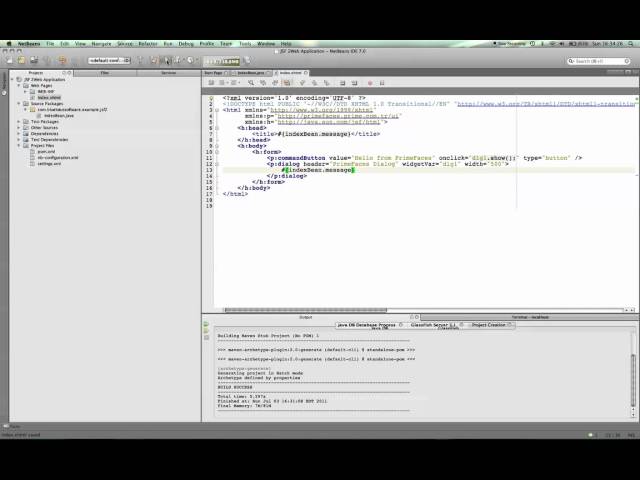Select IndexBean.java in the project tree
Viewport: 640px width, 480px height.
59,116
